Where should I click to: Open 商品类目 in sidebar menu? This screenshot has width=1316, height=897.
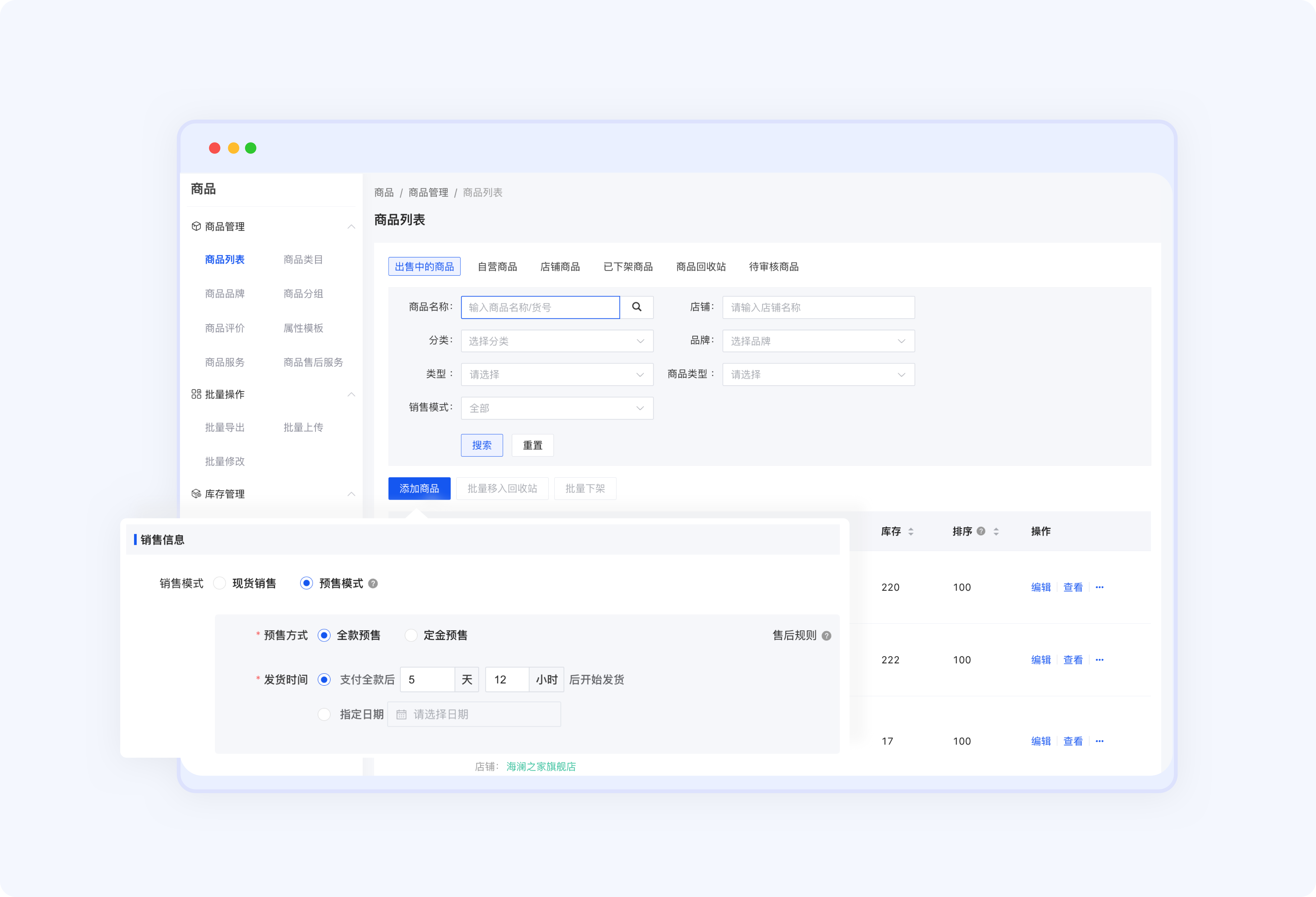303,259
